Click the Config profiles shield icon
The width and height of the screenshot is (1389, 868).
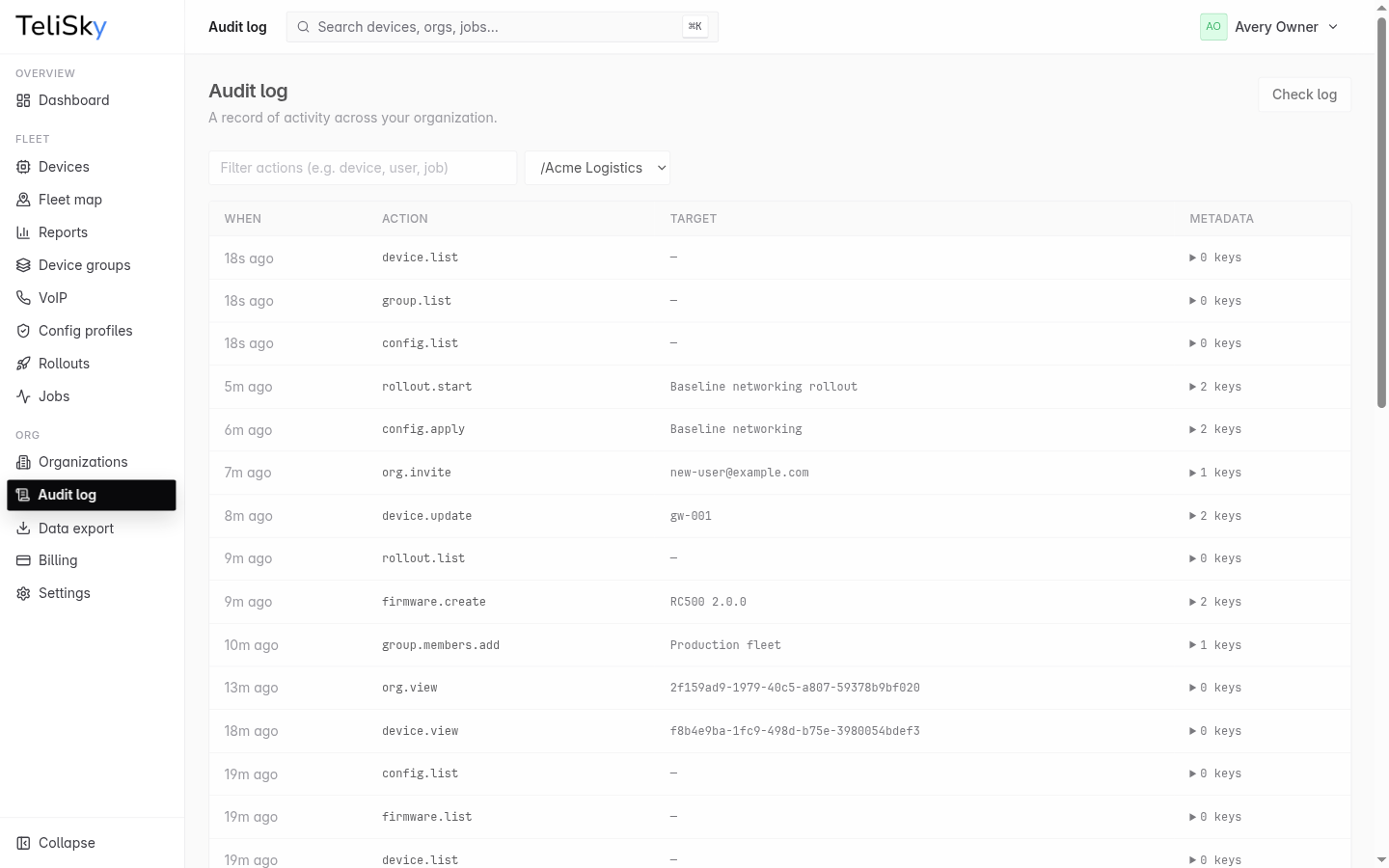point(23,331)
